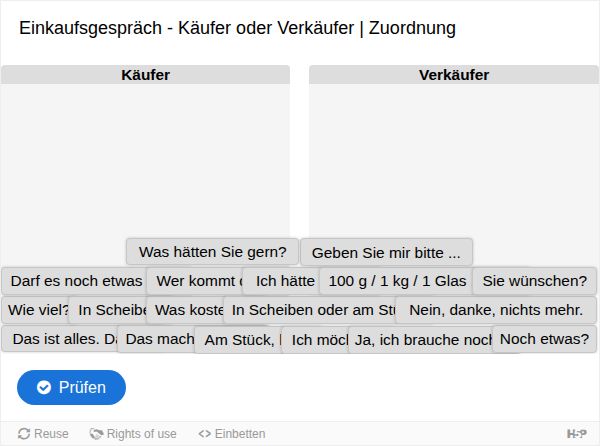Pick the 'Sie wünschen?' card

tap(535, 281)
